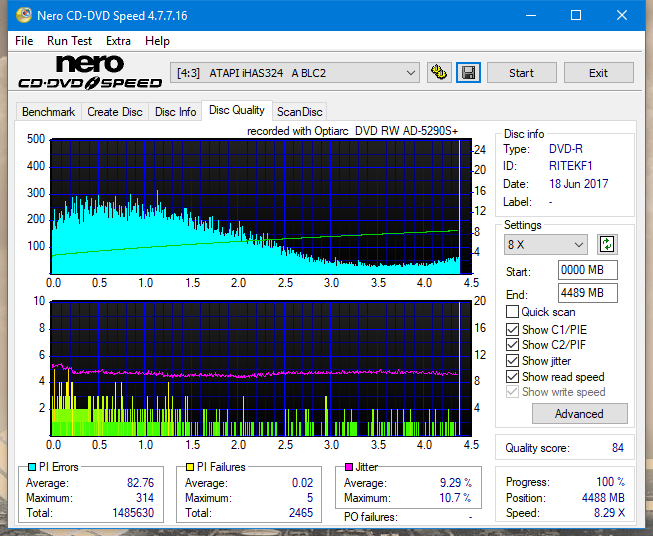Click the Nero CD-DVD Speed title bar icon

pyautogui.click(x=24, y=15)
